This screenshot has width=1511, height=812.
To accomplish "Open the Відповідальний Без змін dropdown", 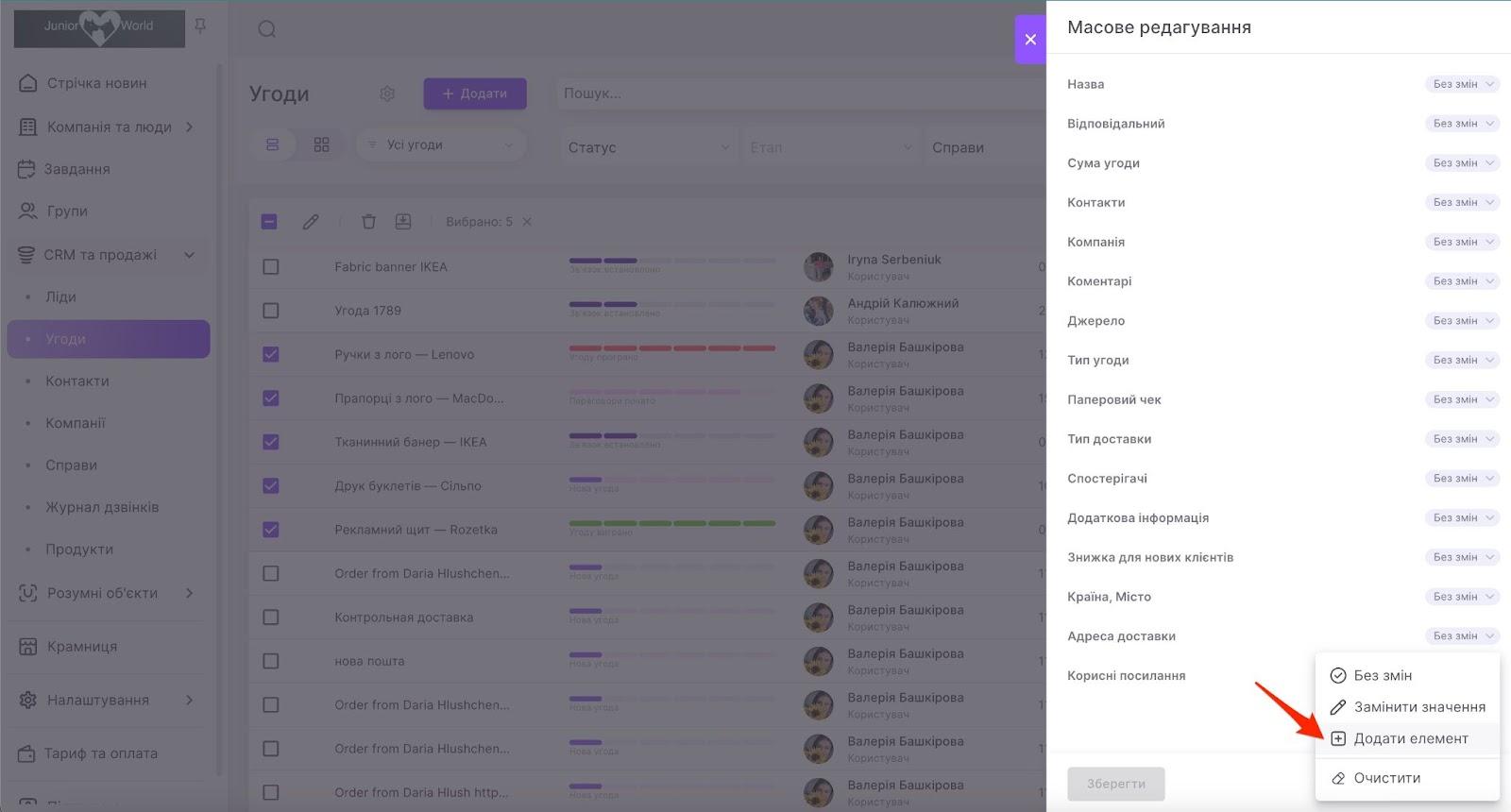I will click(x=1462, y=124).
